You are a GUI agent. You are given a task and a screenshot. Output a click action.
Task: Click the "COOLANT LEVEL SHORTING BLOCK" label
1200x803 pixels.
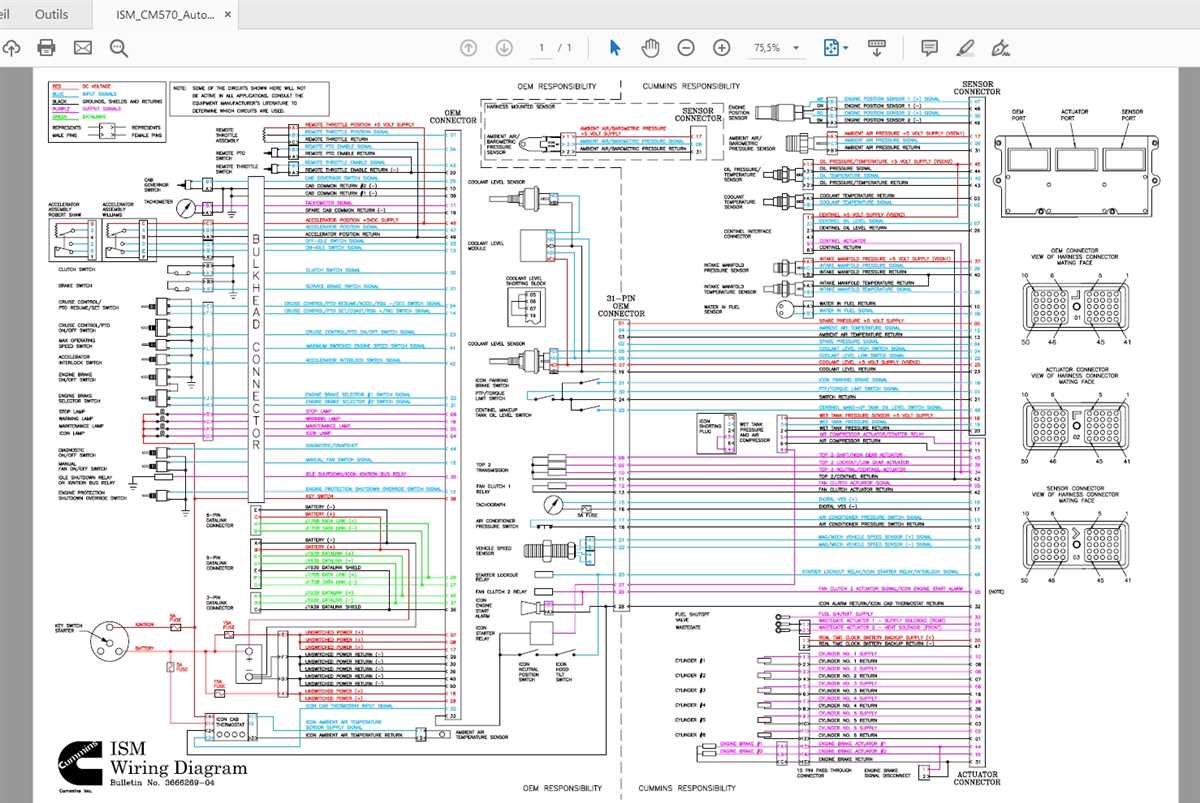524,279
